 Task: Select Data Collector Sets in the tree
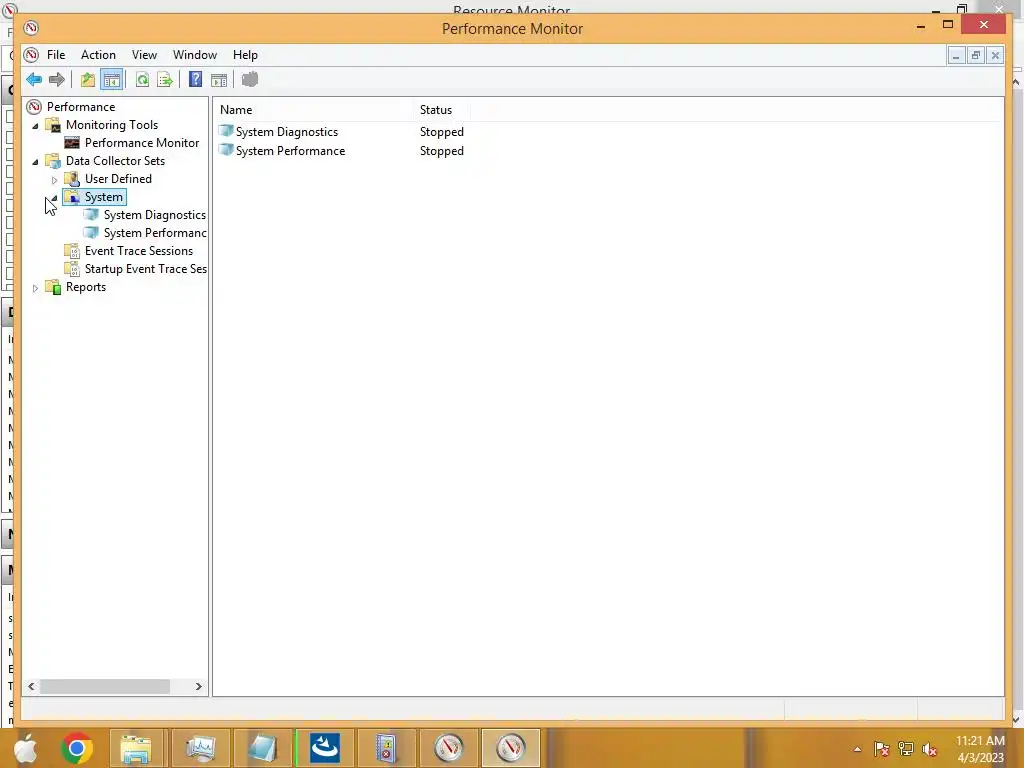115,161
